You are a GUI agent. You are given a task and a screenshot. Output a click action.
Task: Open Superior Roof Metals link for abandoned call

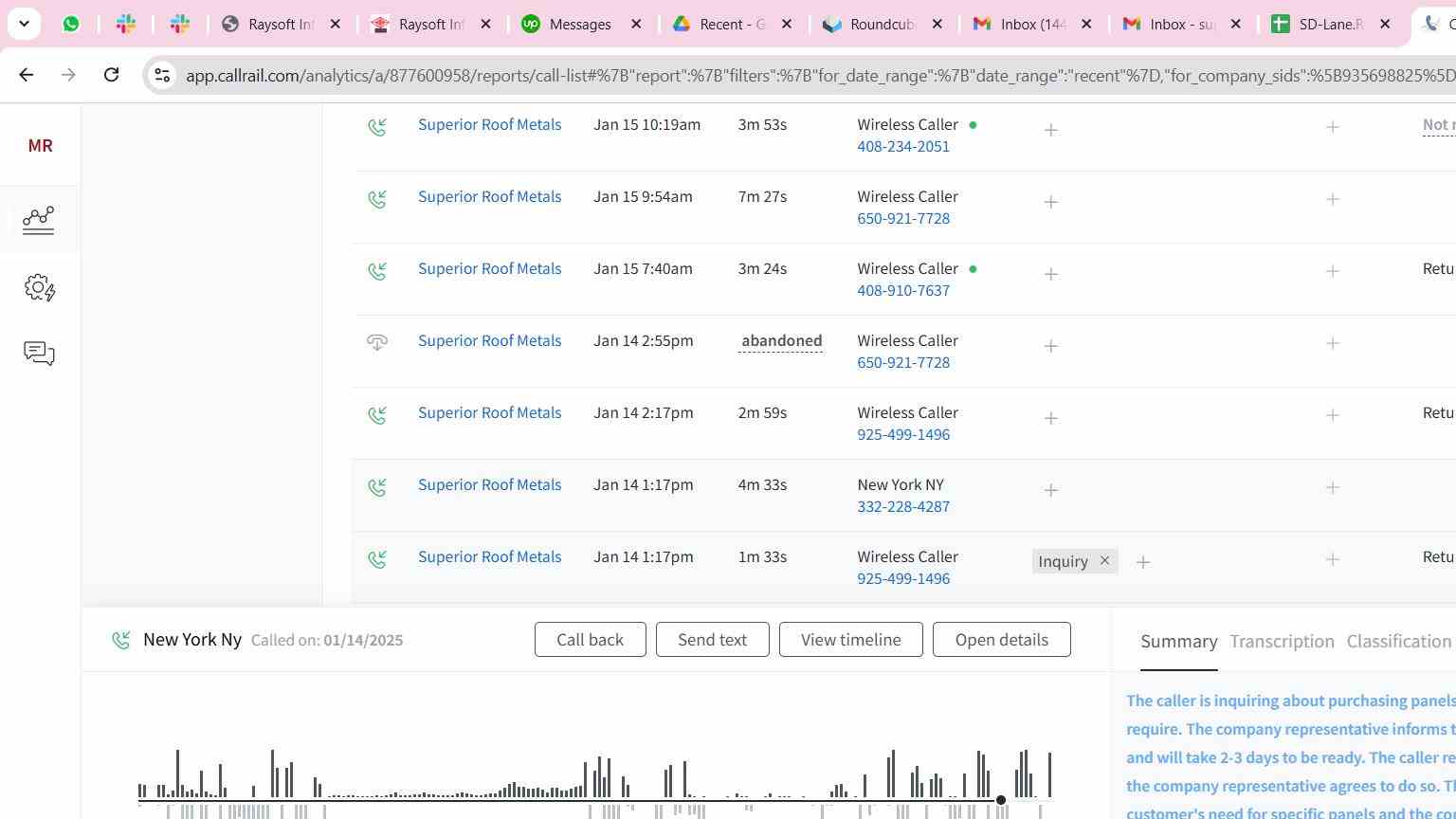coord(489,340)
